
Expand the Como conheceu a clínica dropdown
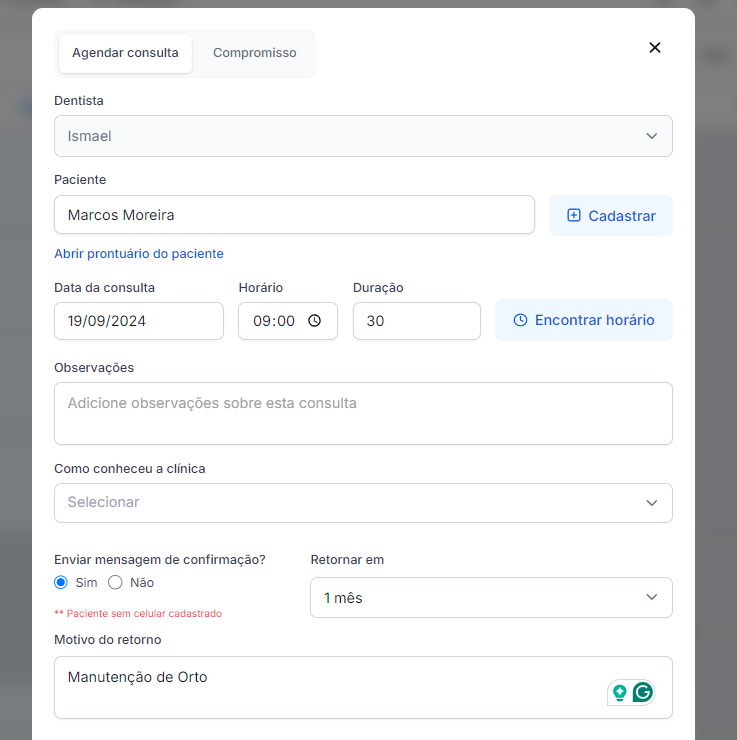[363, 502]
